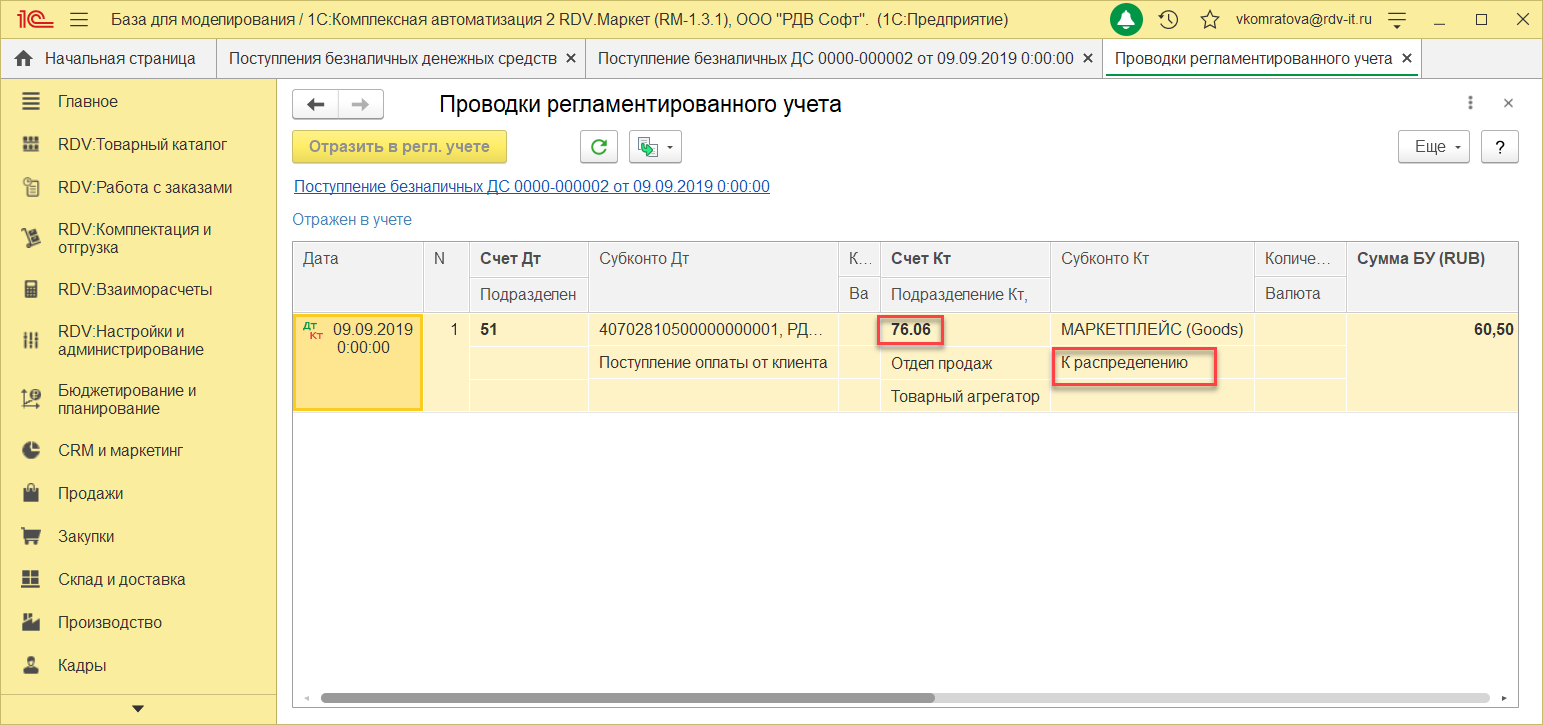Click the amount cell 60,50
Viewport: 1543px width, 725px height.
1431,330
